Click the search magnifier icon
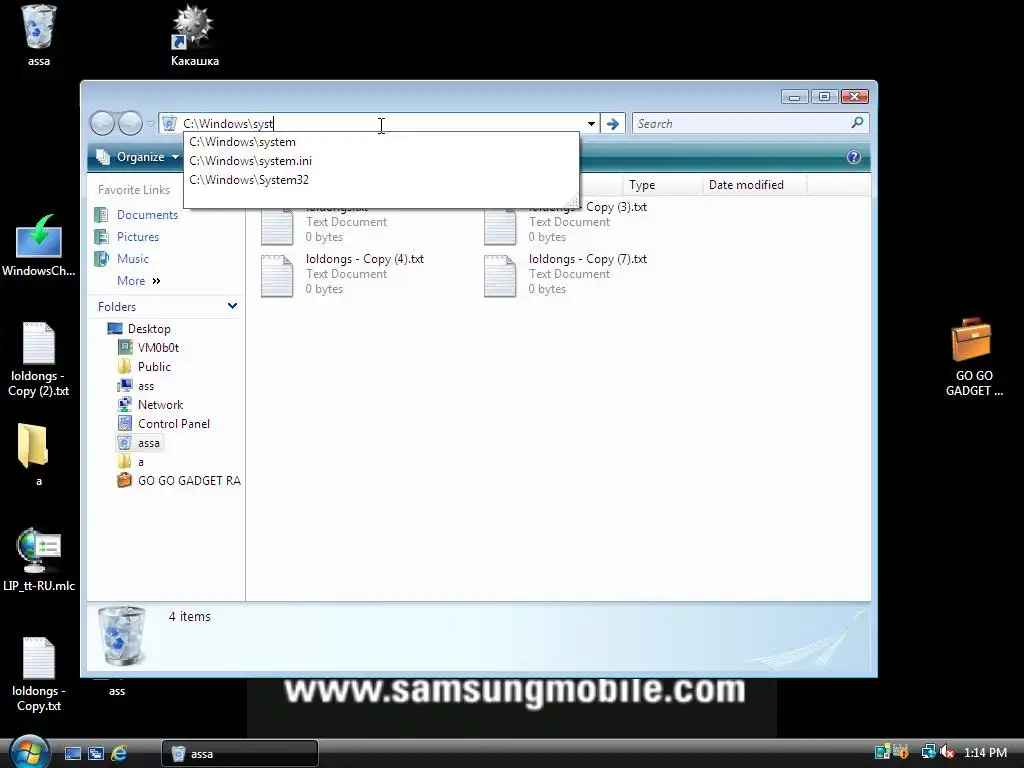 [857, 123]
